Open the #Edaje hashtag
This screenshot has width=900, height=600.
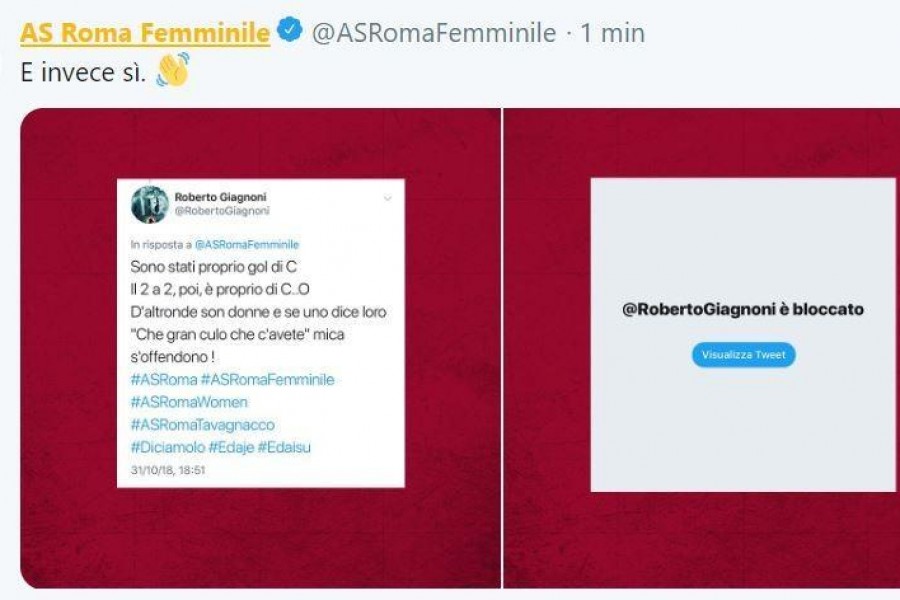click(231, 447)
